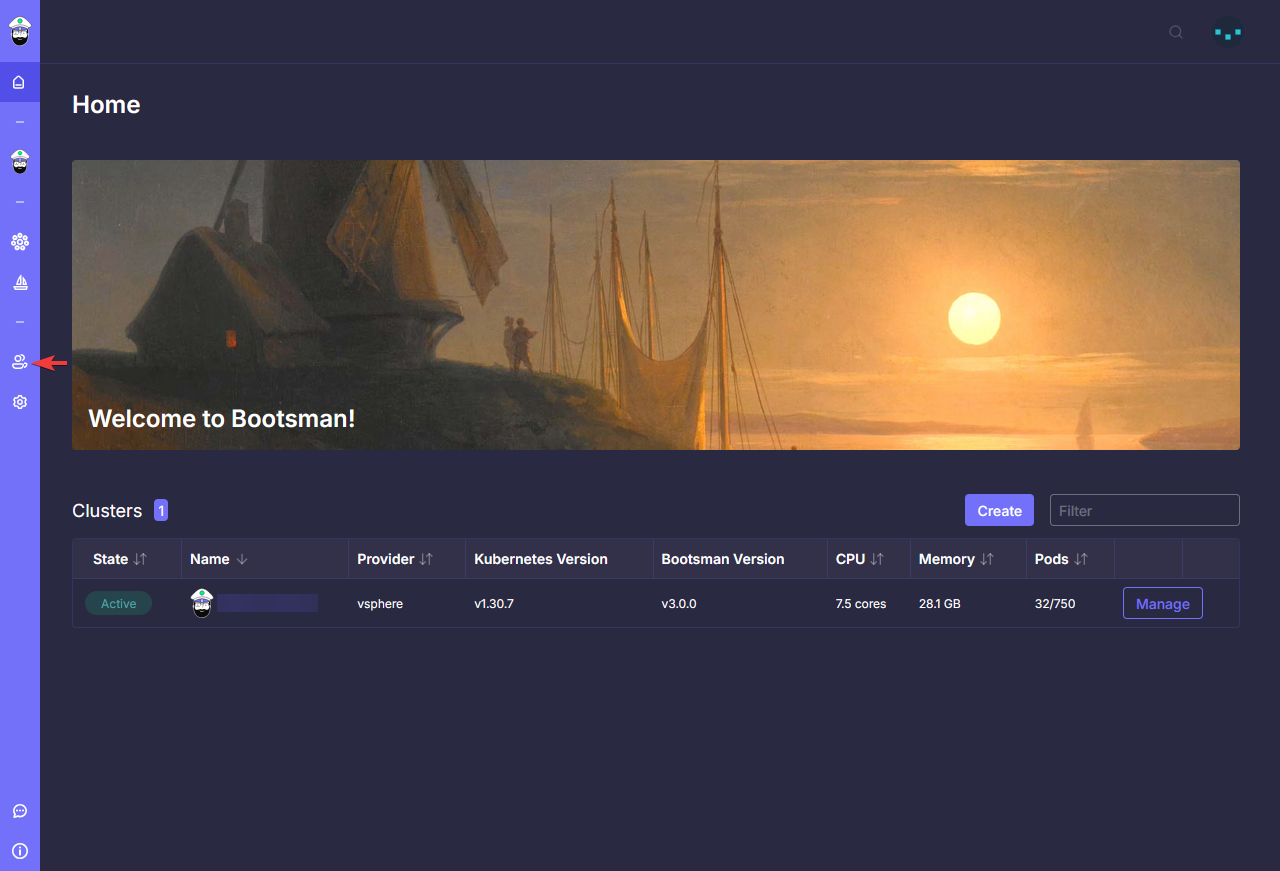Click the search magnifier icon
This screenshot has width=1280, height=871.
(1176, 32)
